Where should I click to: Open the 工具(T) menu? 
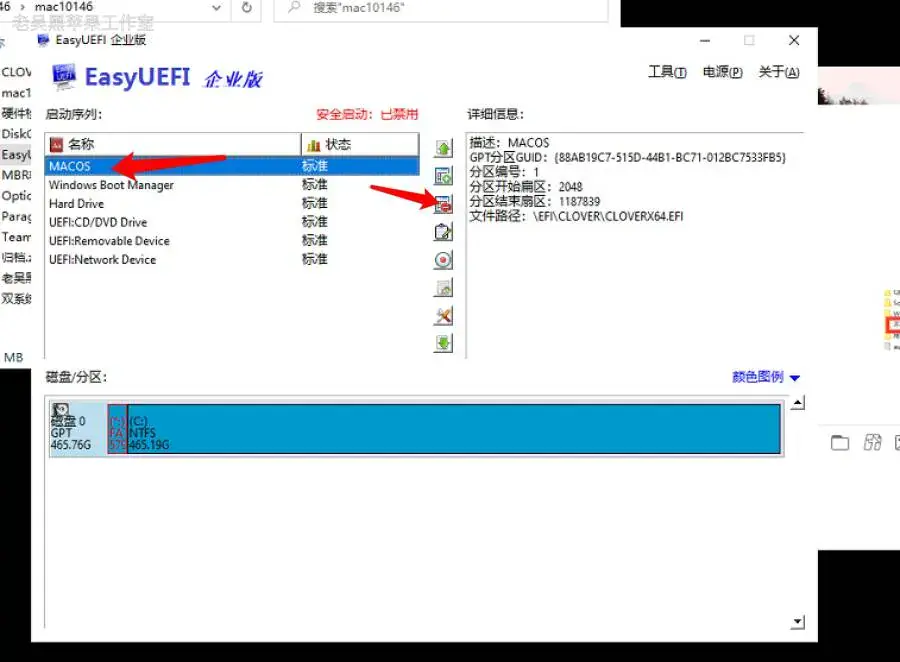click(x=667, y=72)
